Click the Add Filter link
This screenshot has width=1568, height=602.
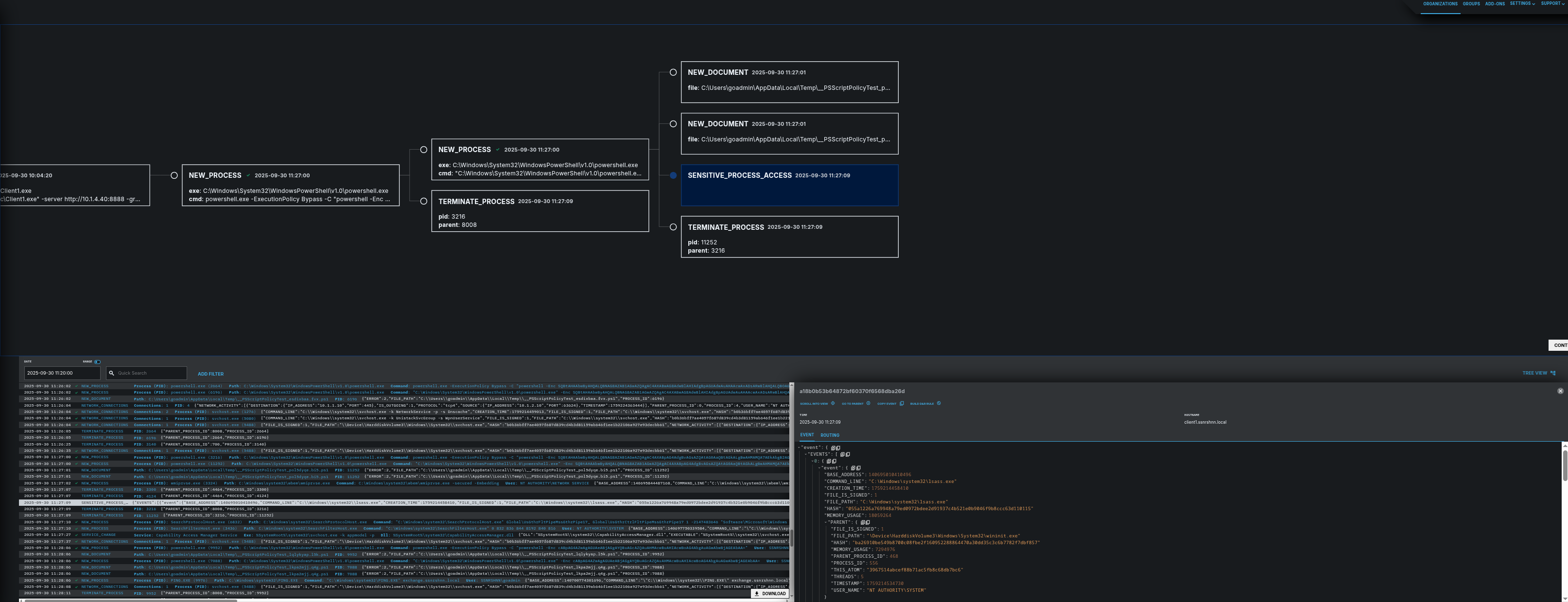pyautogui.click(x=210, y=374)
